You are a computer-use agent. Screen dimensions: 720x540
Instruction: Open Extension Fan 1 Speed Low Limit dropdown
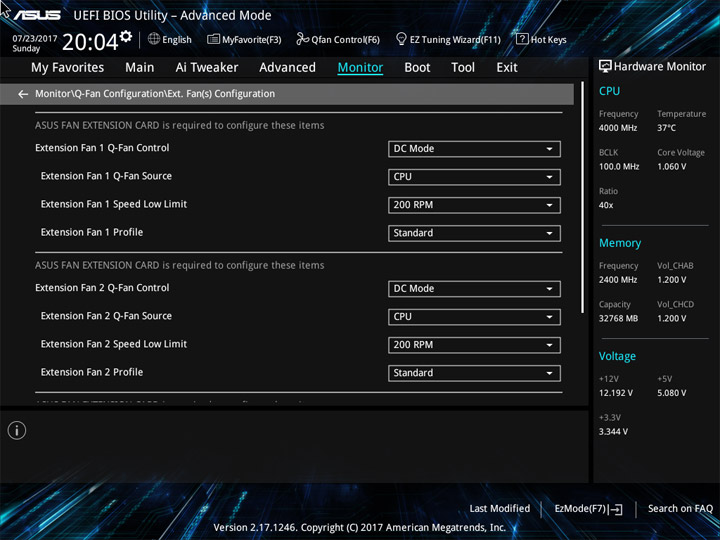(474, 205)
